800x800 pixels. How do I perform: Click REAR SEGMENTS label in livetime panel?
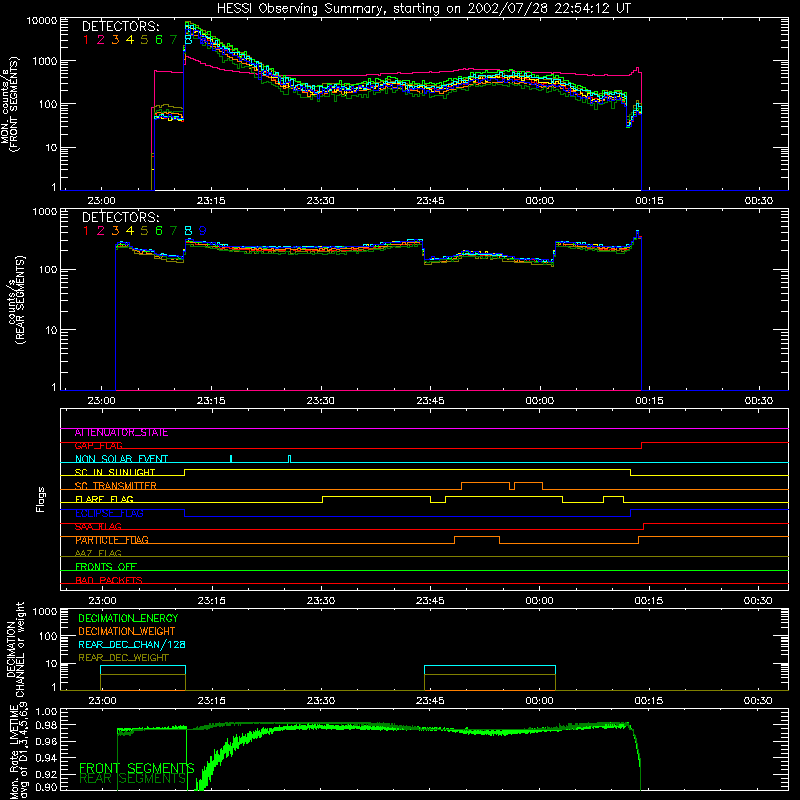[x=133, y=779]
